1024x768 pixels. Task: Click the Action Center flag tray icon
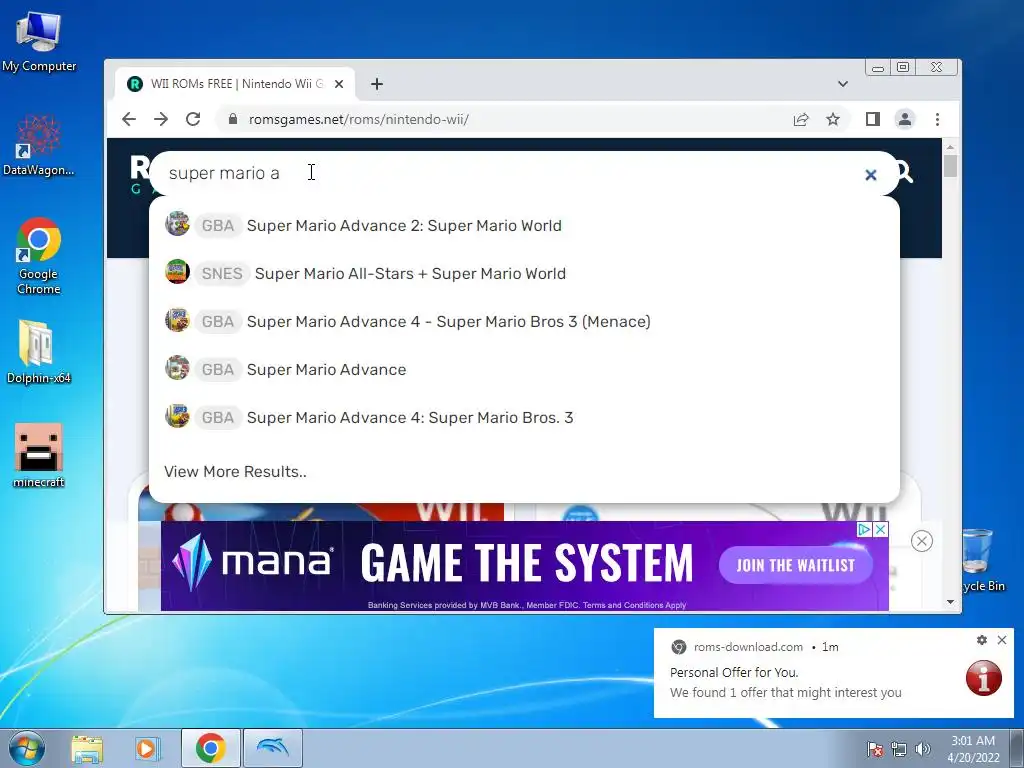[875, 749]
